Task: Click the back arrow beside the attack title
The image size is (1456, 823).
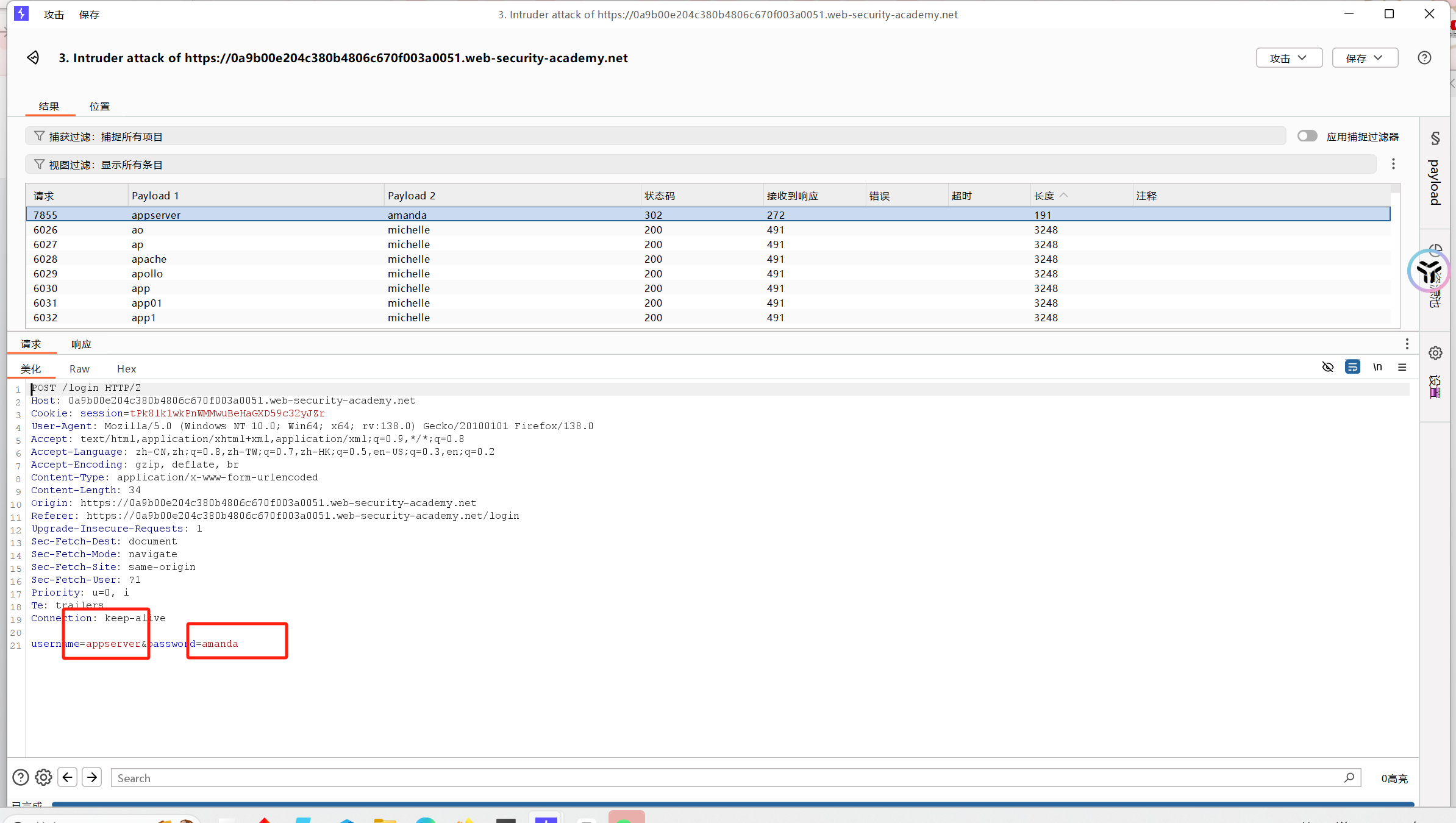Action: (33, 58)
